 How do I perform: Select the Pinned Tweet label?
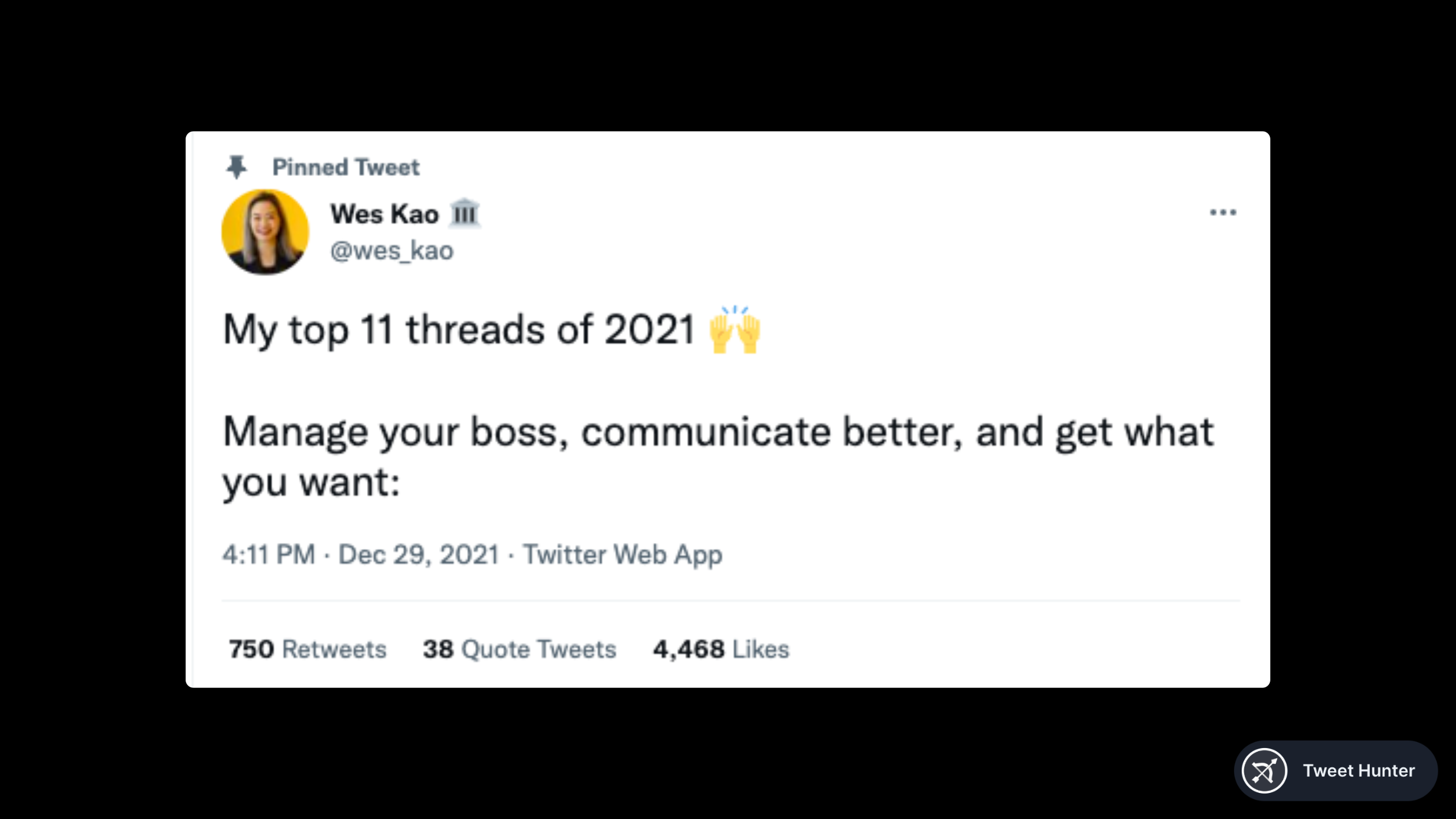click(x=346, y=167)
